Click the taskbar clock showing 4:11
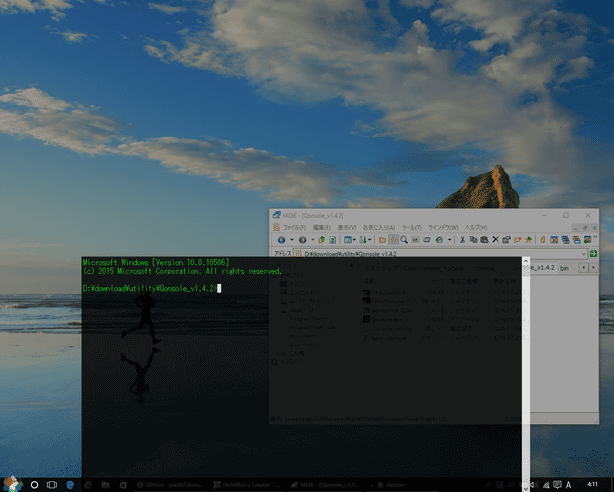The height and width of the screenshot is (492, 614). pyautogui.click(x=592, y=485)
